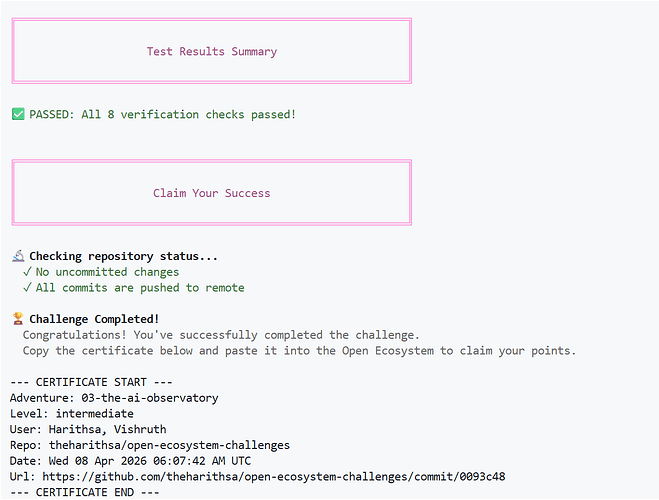Click the green checkmark emoji beside PASSED
The height and width of the screenshot is (500, 659).
pyautogui.click(x=18, y=114)
